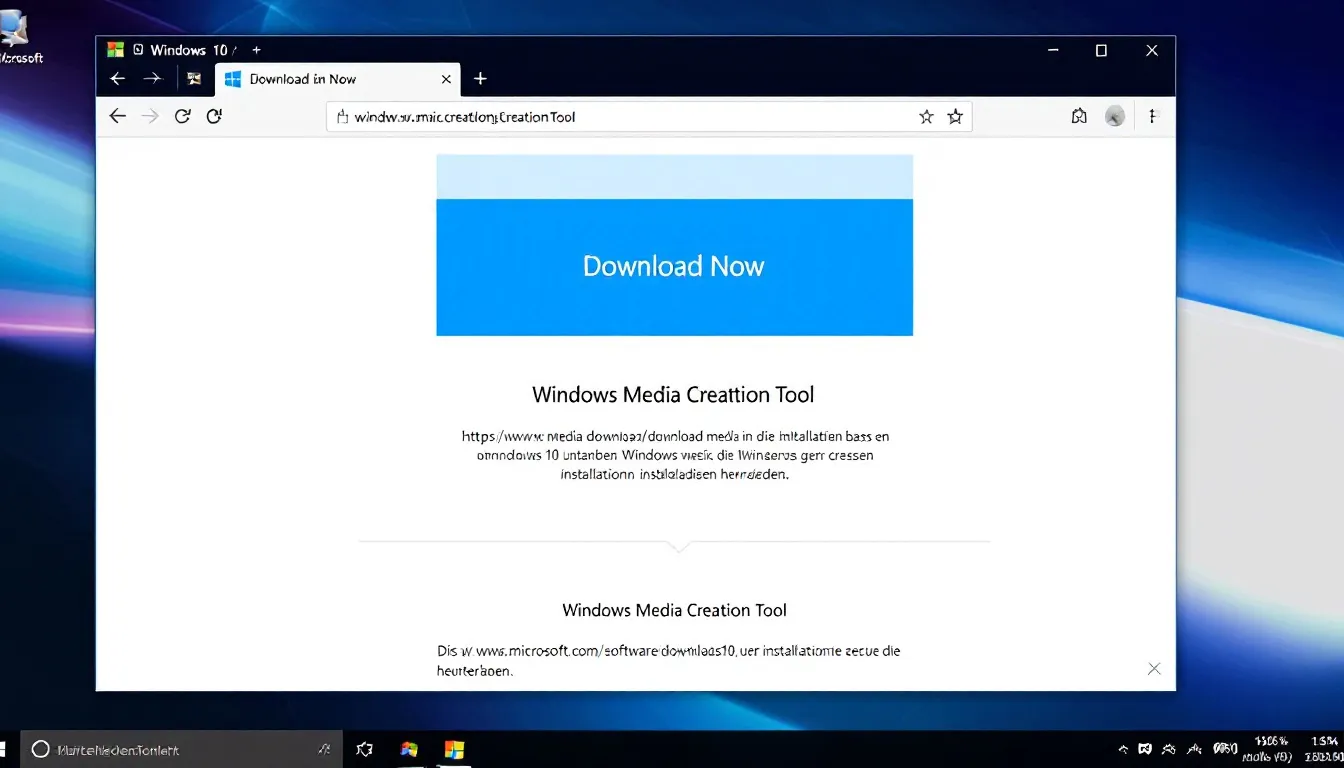Click the back arrow left of the reload button
This screenshot has width=1344, height=768.
point(118,116)
